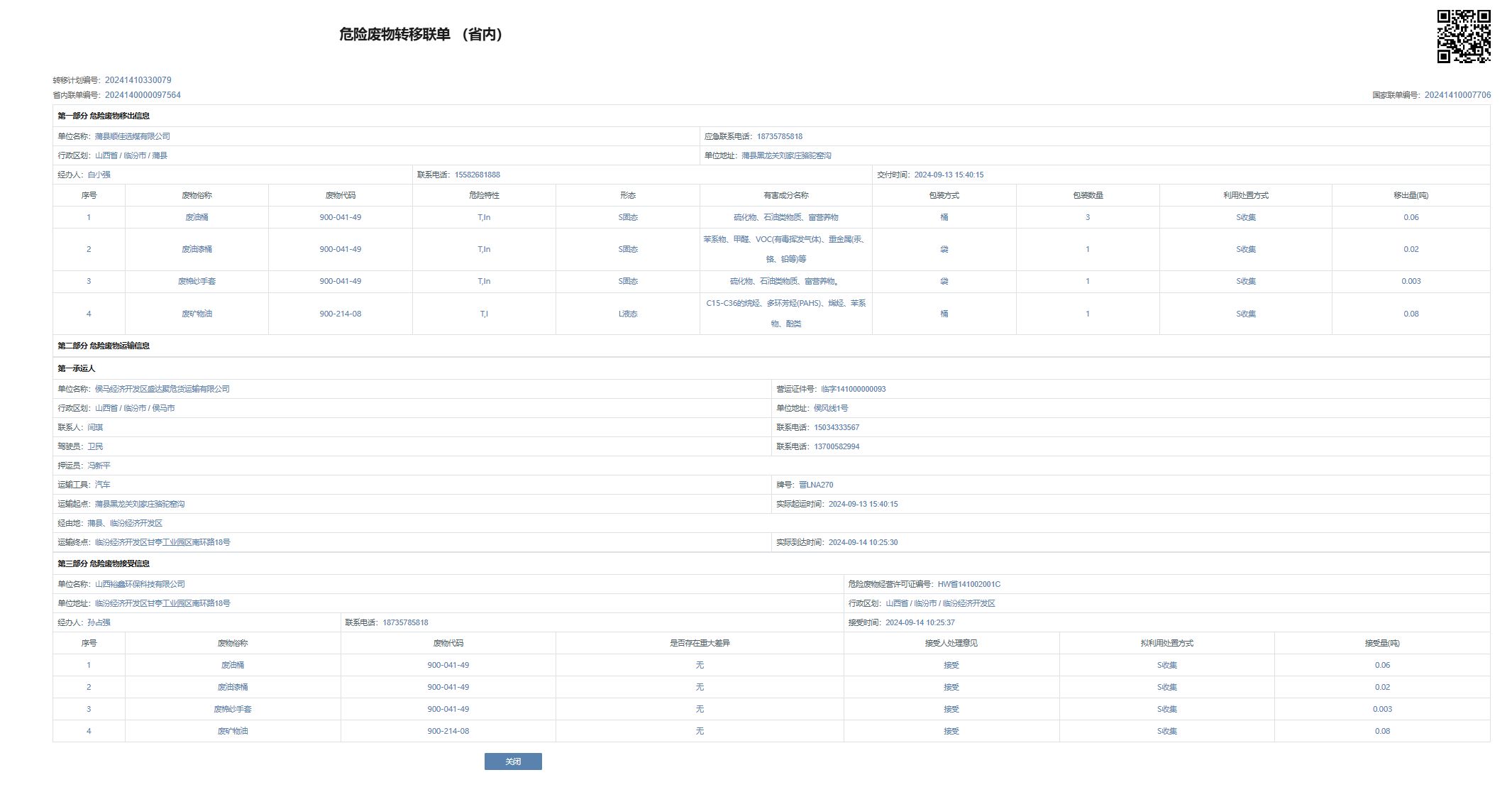Click emergency phone number 18735785818

coord(779,136)
